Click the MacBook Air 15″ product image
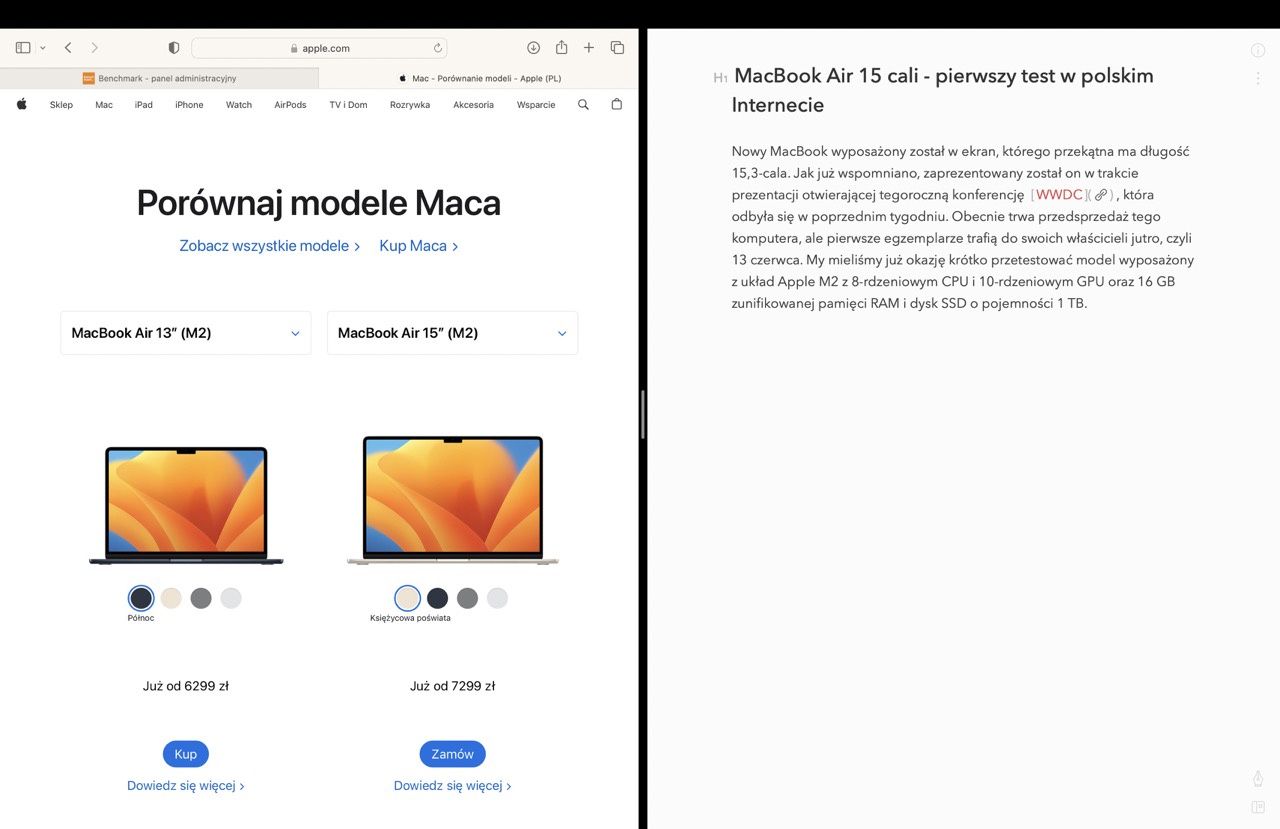This screenshot has height=829, width=1280. (453, 500)
